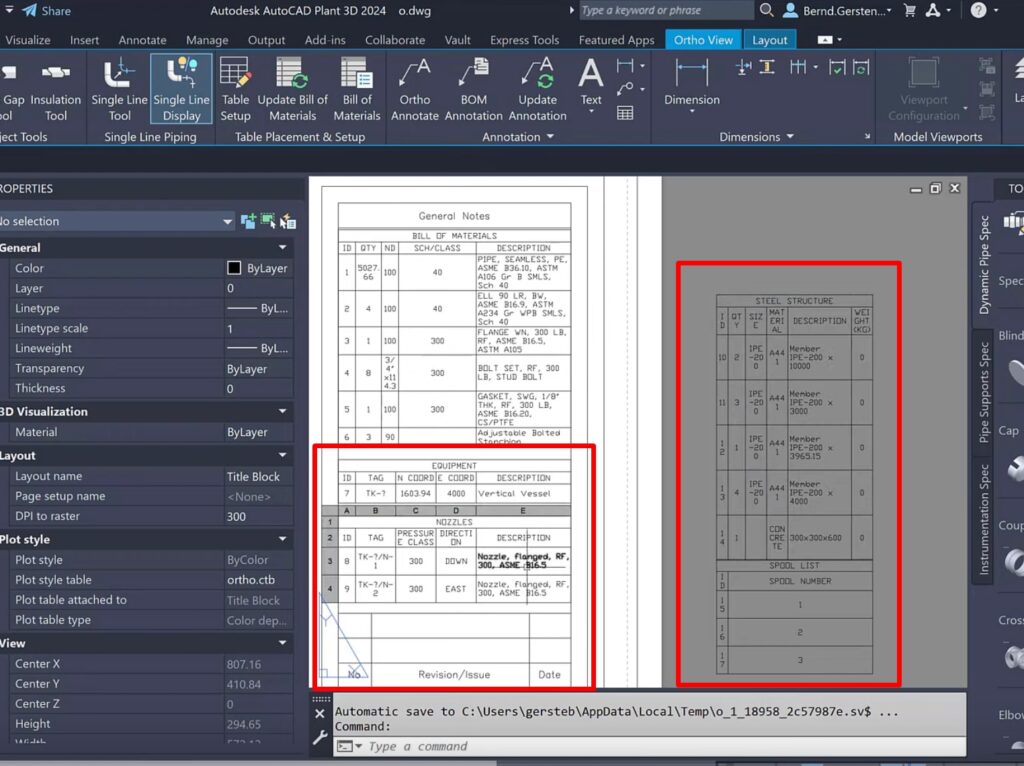
Task: Open the Manage ribbon tab
Action: click(207, 40)
